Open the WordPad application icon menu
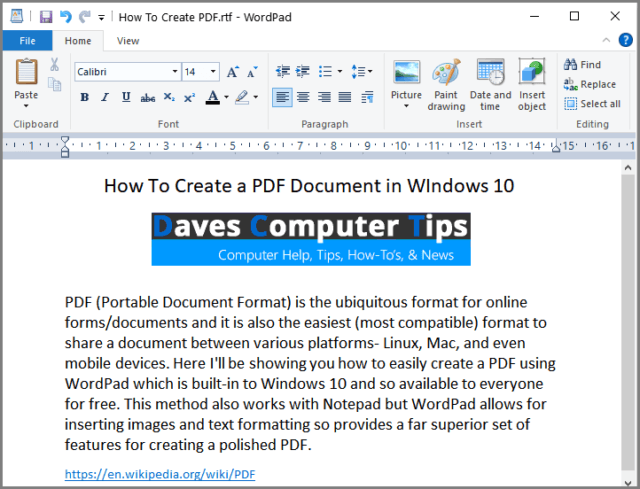The image size is (640, 489). tap(17, 17)
